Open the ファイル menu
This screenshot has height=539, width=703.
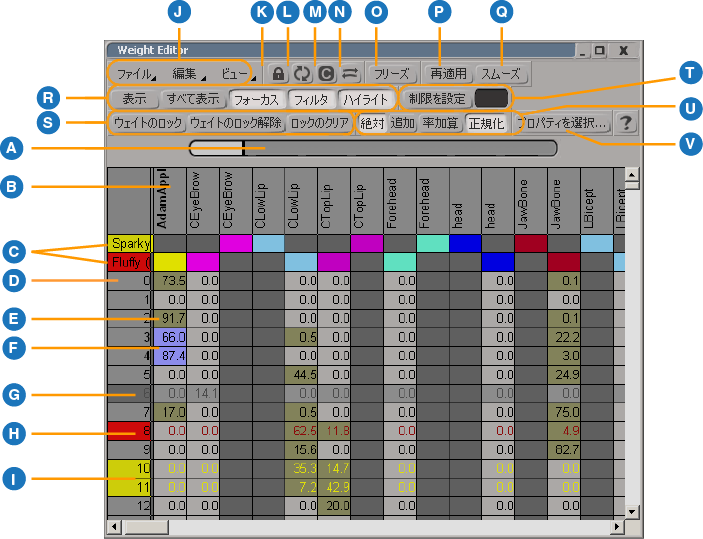135,74
